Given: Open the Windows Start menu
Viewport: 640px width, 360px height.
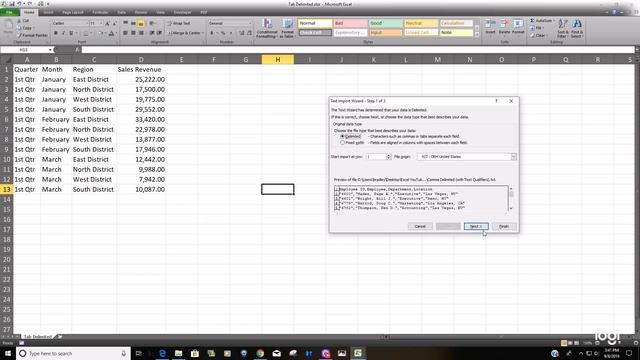Looking at the screenshot, I should (x=8, y=353).
